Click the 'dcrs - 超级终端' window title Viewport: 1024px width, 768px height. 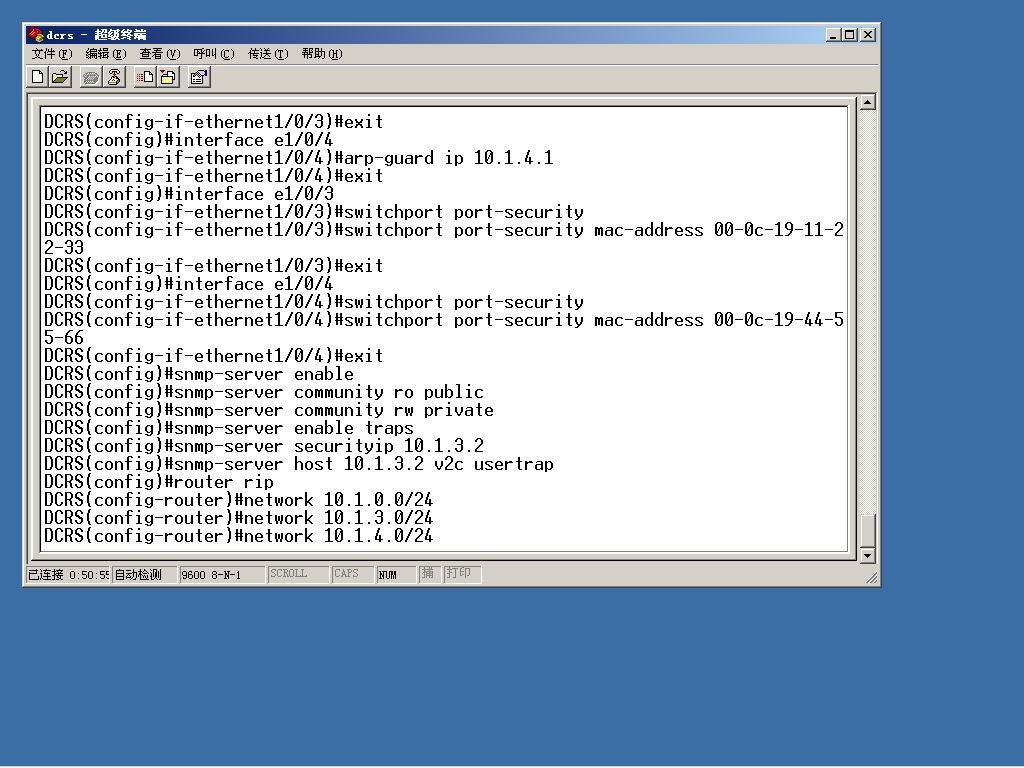(x=96, y=35)
